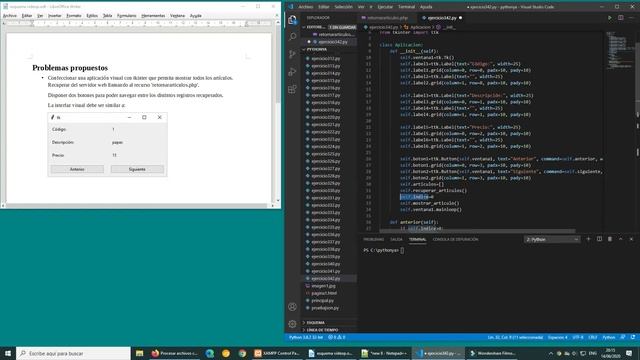This screenshot has width=640, height=360.
Task: Open Insertar menu in LibreOffice Writer
Action: (55, 16)
